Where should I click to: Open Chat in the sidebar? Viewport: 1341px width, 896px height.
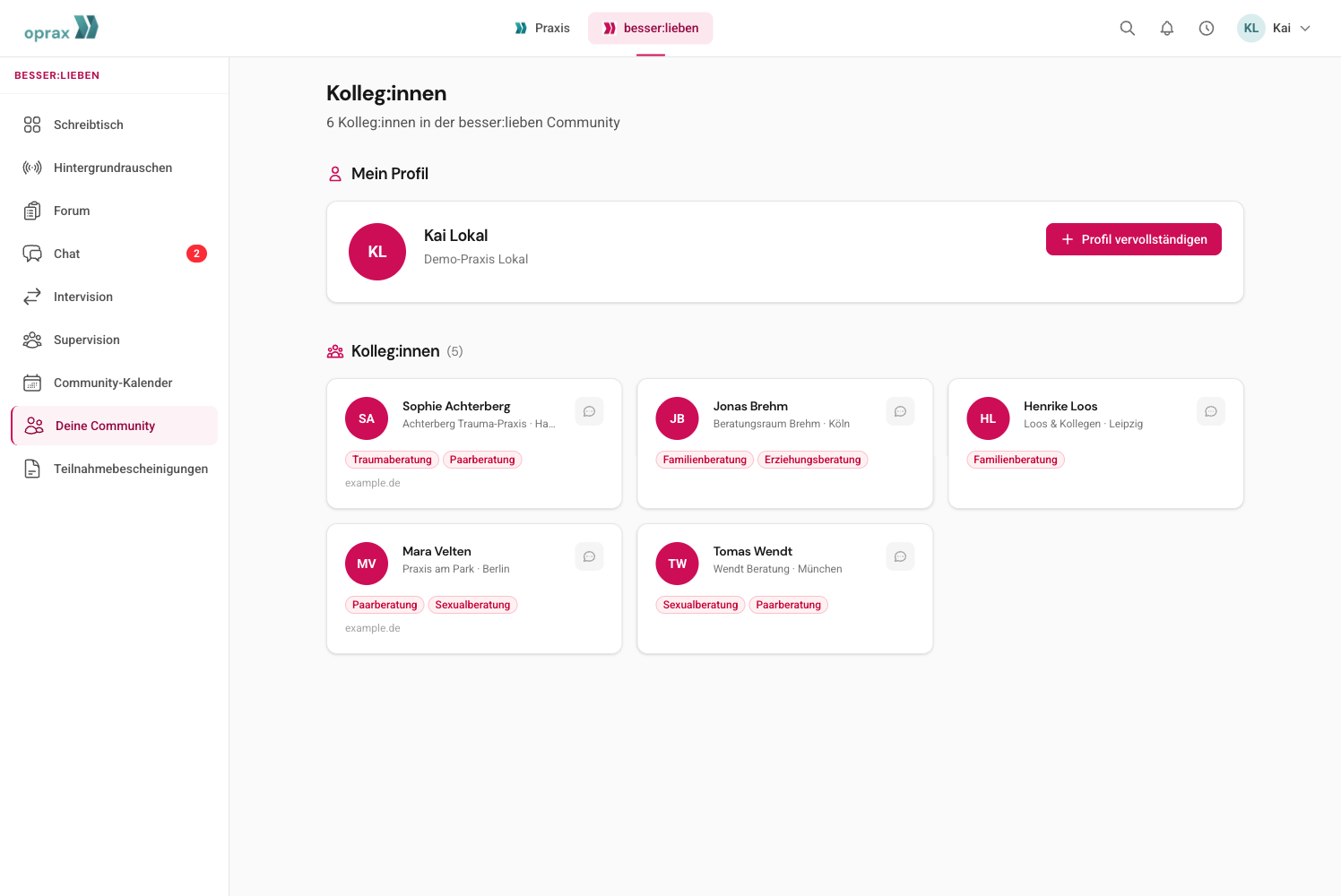(115, 254)
